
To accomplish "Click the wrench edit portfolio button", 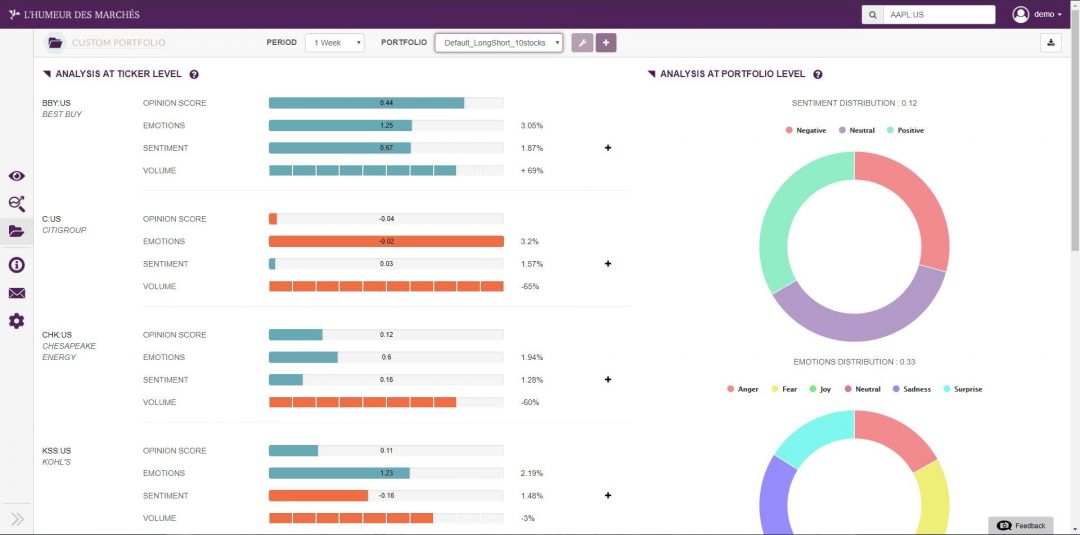I will click(x=582, y=43).
